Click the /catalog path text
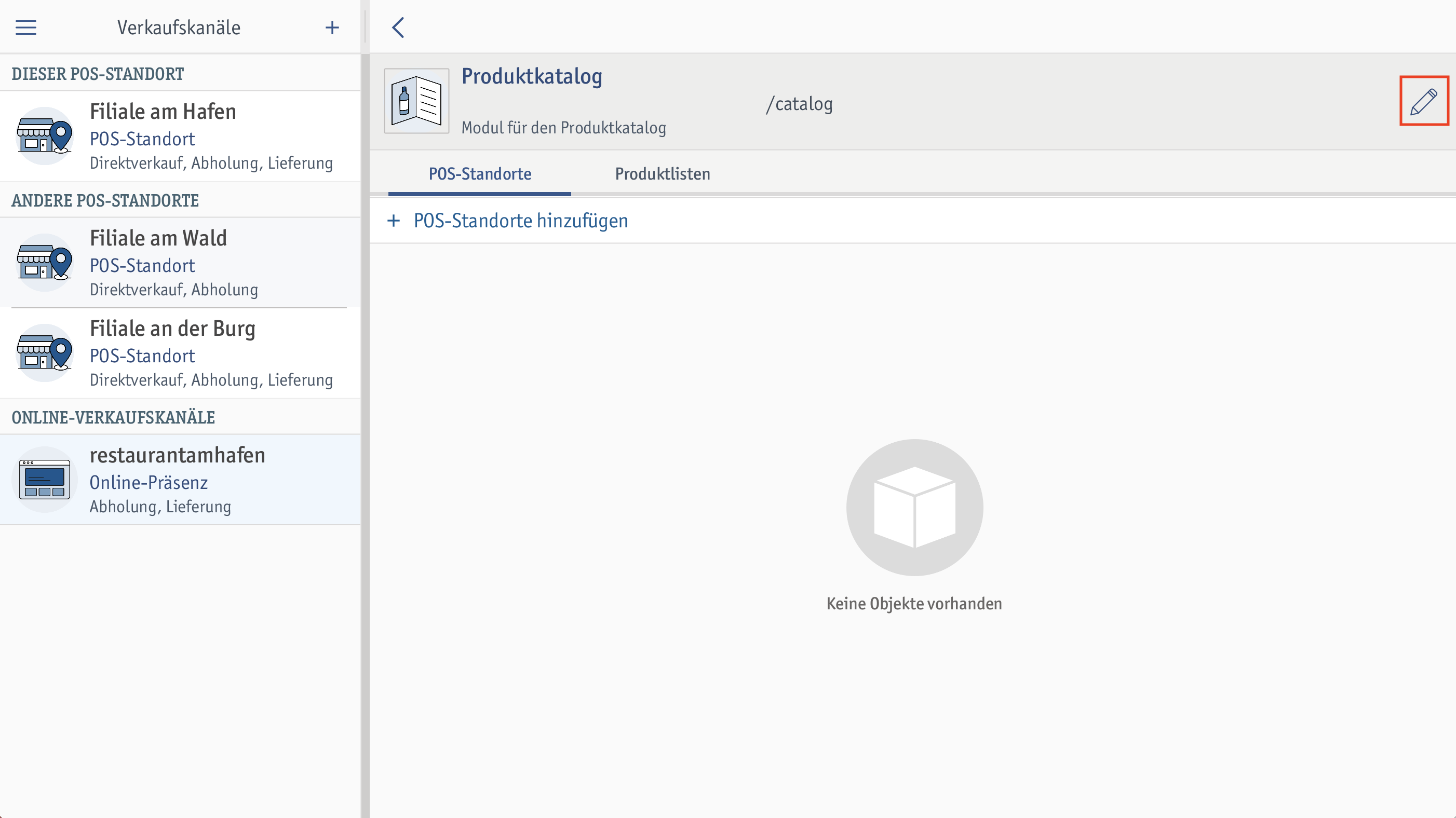1456x818 pixels. pos(799,104)
